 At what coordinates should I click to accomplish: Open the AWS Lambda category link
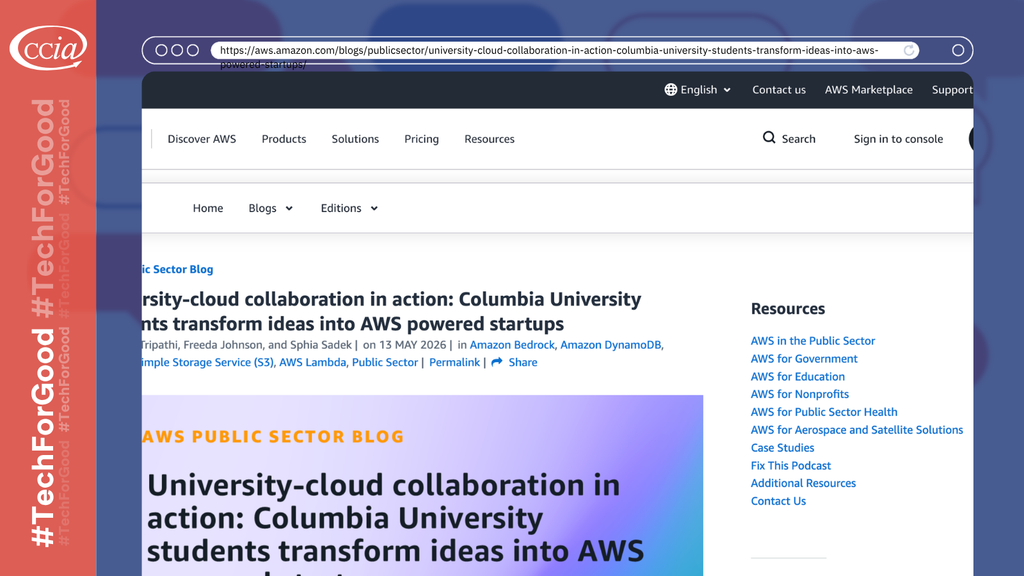click(312, 362)
